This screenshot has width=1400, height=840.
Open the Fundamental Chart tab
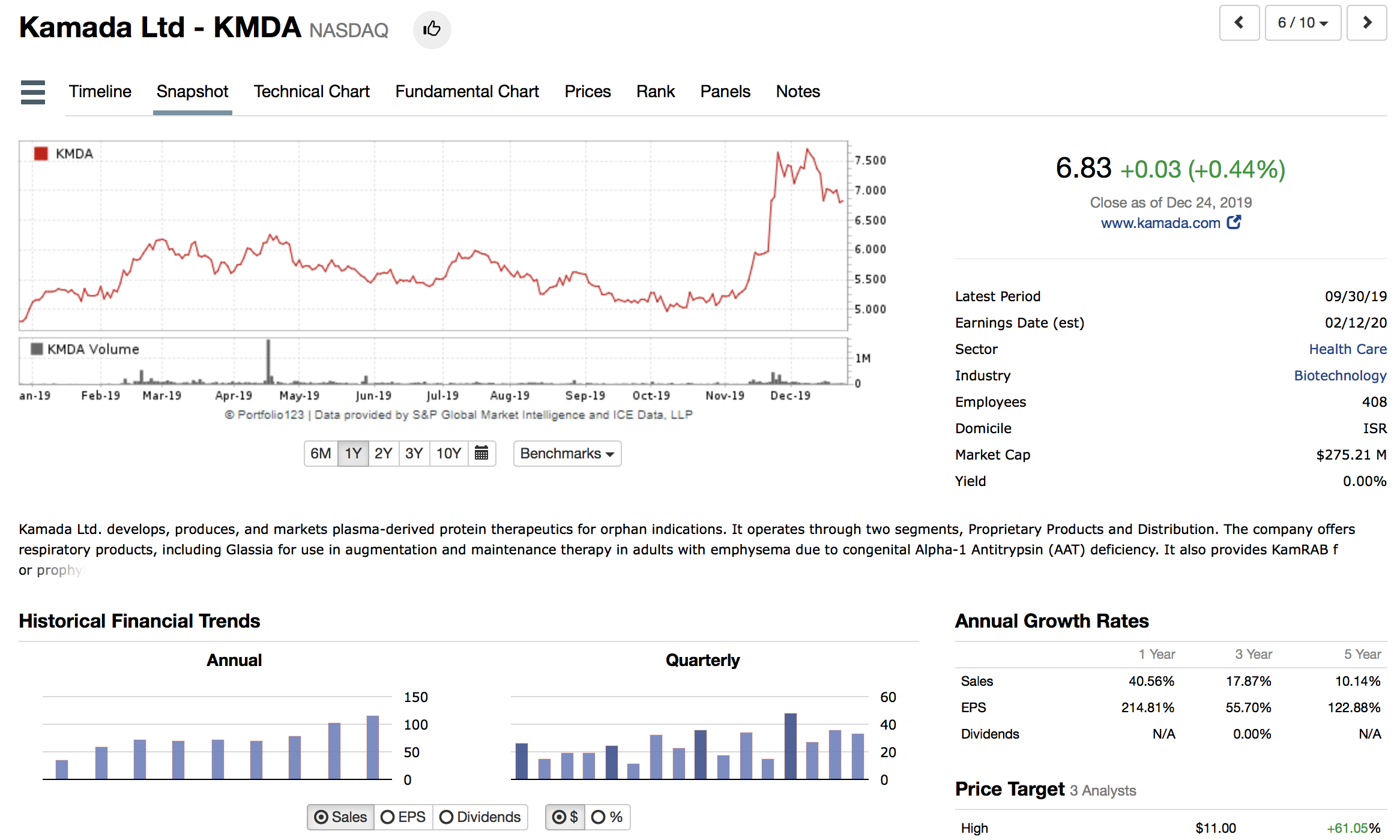point(466,91)
